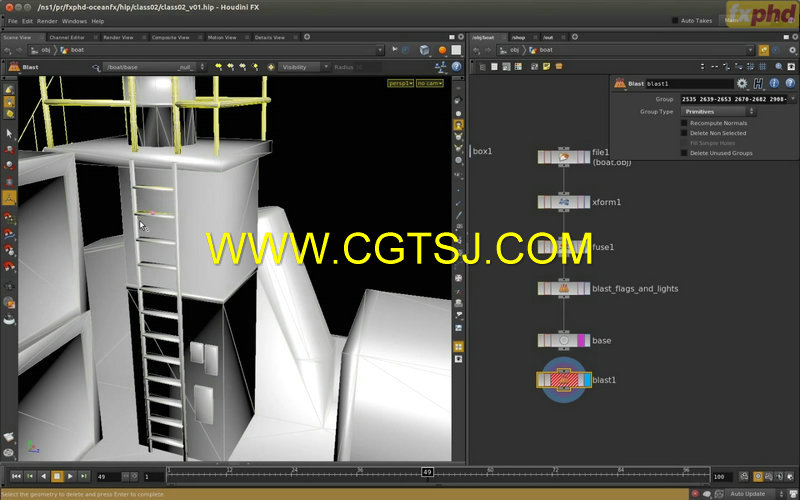Jump to the first frame

[16, 476]
